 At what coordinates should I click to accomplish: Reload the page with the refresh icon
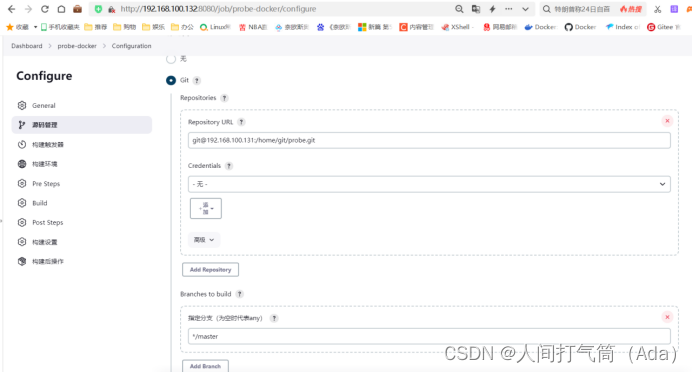point(45,9)
